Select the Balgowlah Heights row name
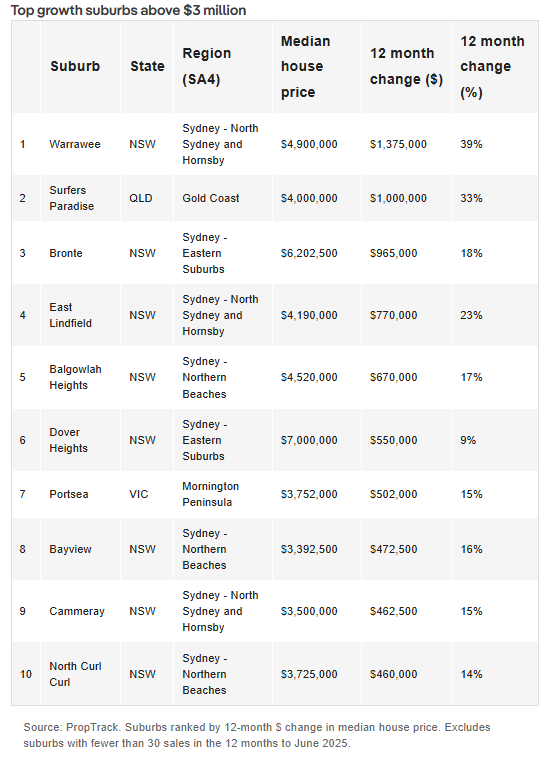Image resolution: width=546 pixels, height=760 pixels. pyautogui.click(x=75, y=377)
